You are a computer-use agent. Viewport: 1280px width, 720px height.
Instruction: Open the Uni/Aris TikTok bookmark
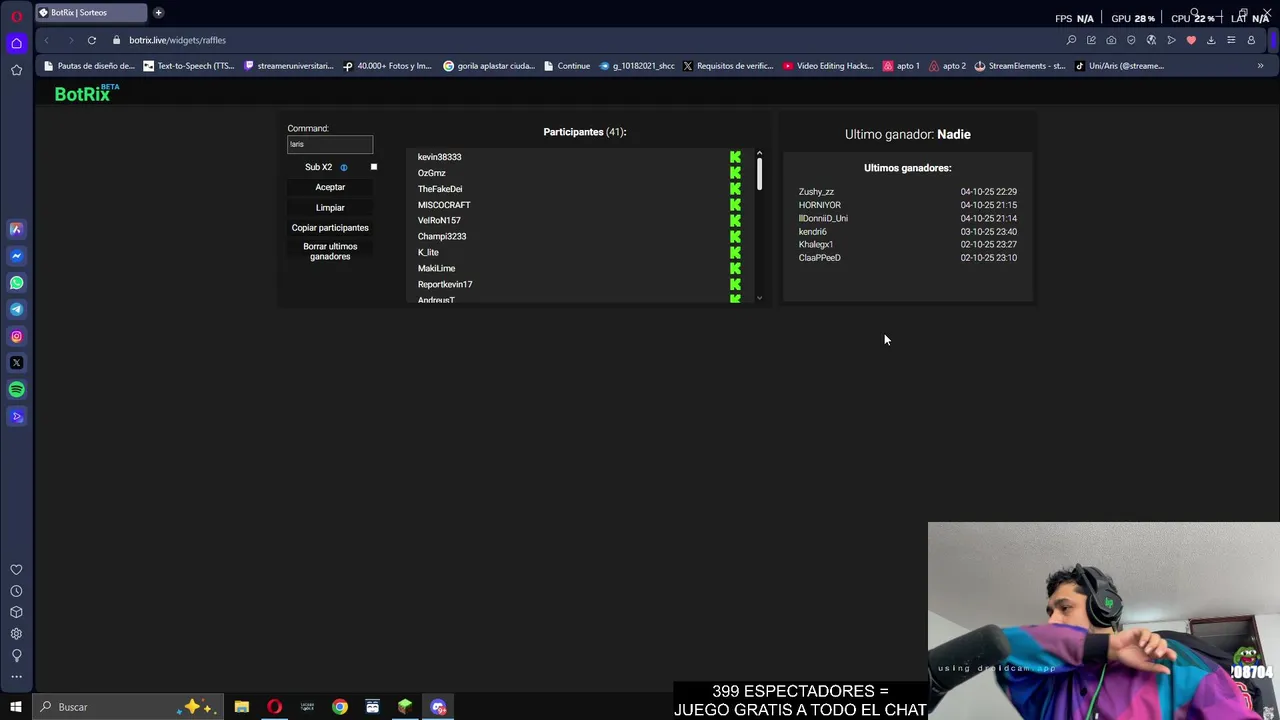[x=1120, y=66]
